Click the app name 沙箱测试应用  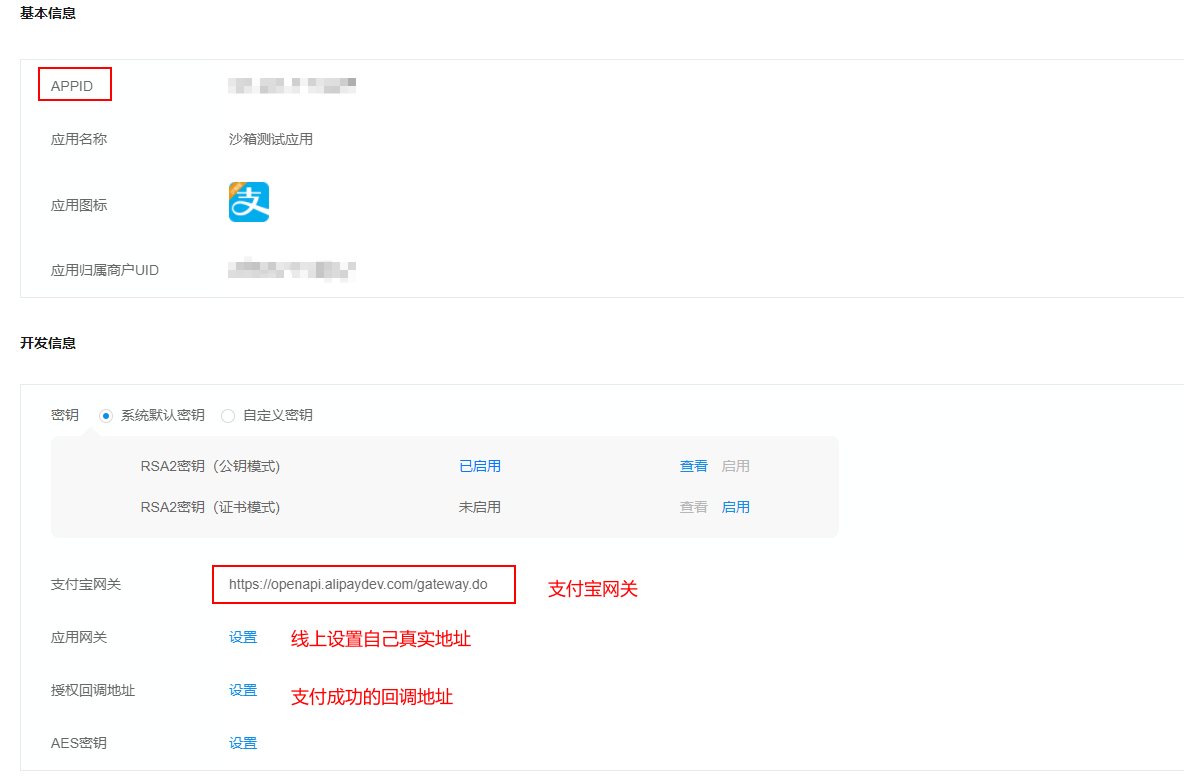tap(270, 139)
